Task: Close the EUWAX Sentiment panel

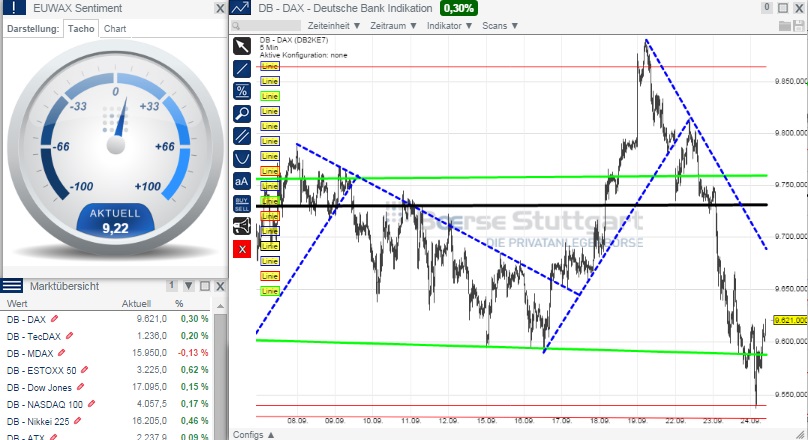Action: click(220, 8)
